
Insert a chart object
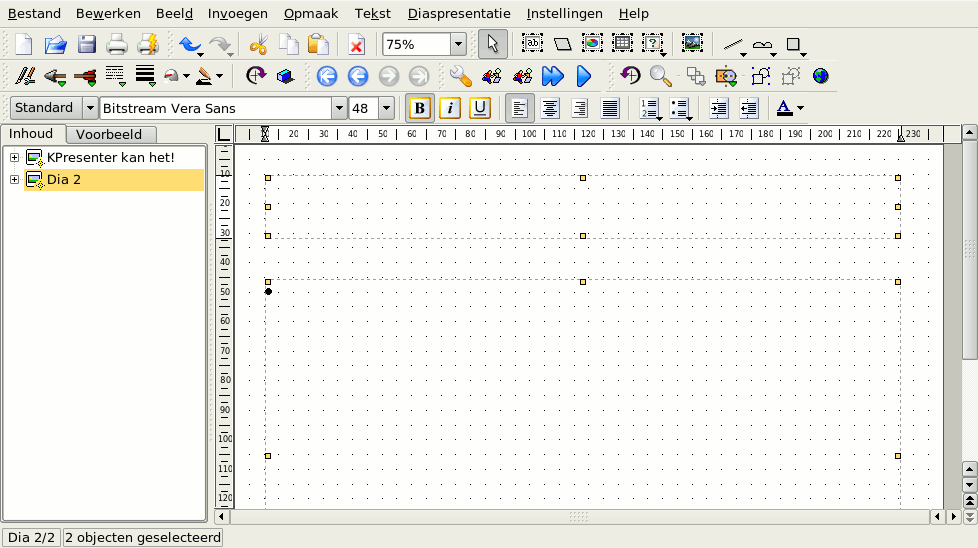pos(593,44)
